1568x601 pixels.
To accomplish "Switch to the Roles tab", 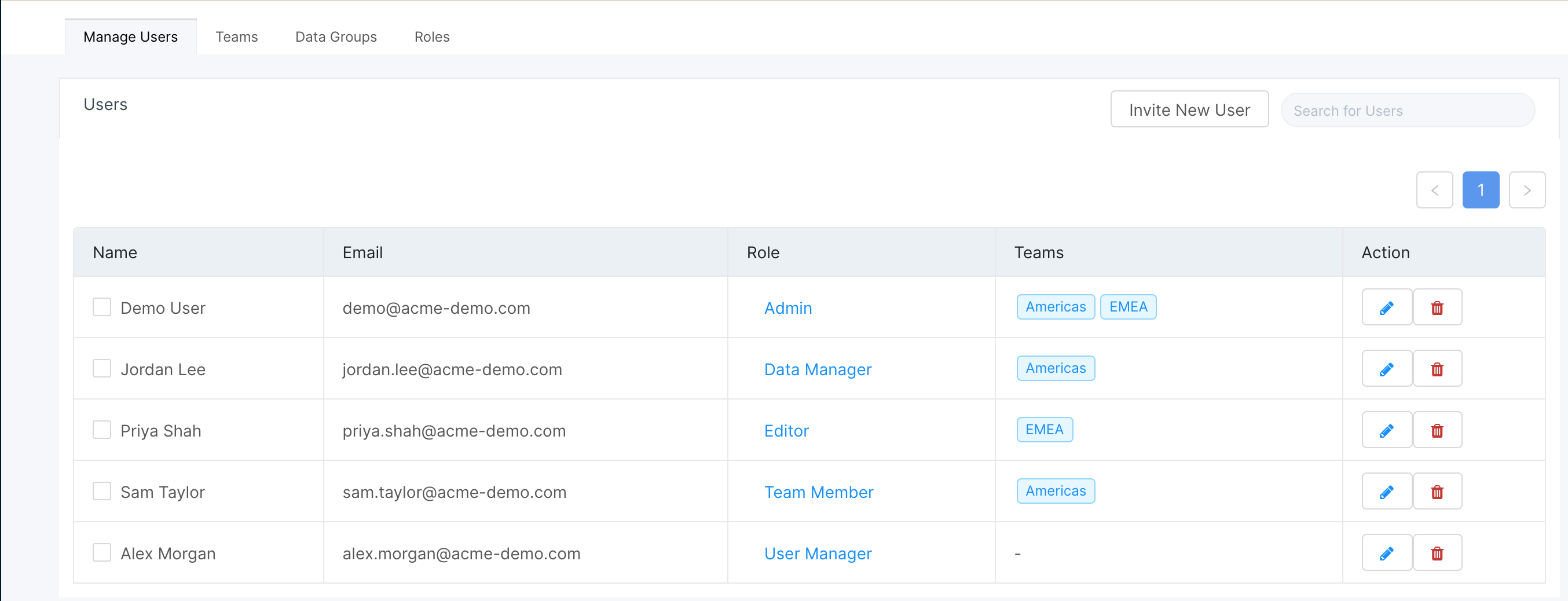I will point(432,36).
